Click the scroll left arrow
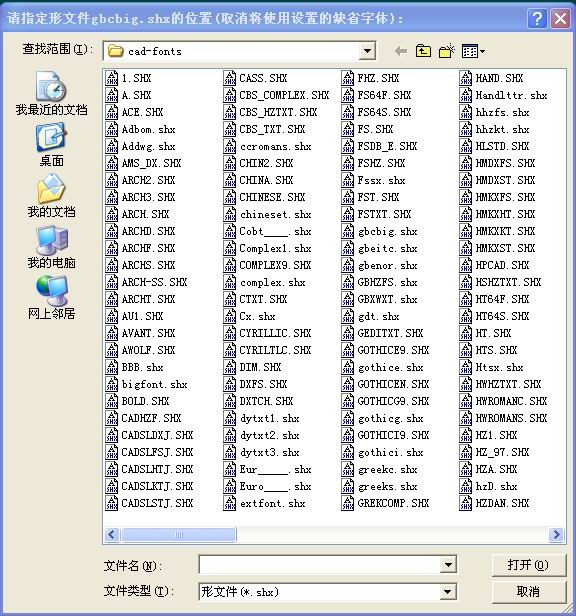 coord(112,534)
